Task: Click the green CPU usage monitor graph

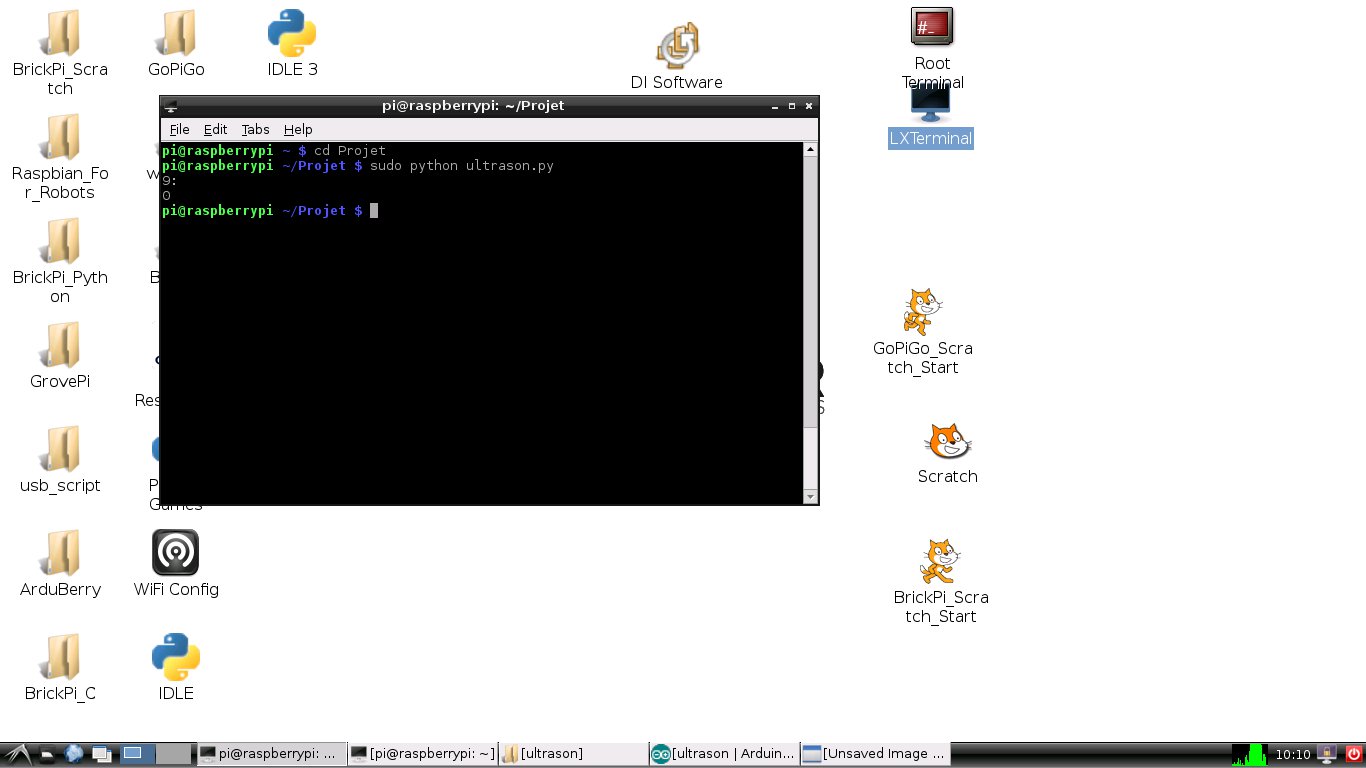Action: 1249,754
